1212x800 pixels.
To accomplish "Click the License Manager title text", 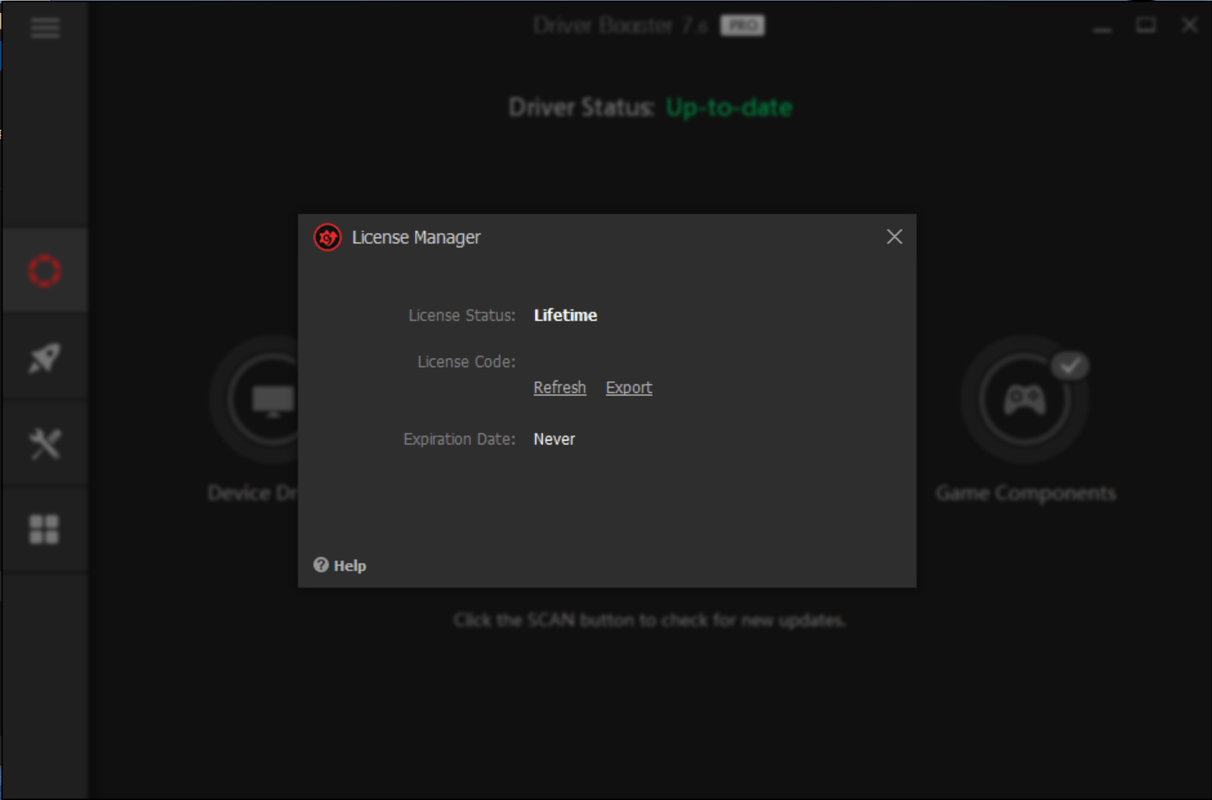I will (x=416, y=237).
